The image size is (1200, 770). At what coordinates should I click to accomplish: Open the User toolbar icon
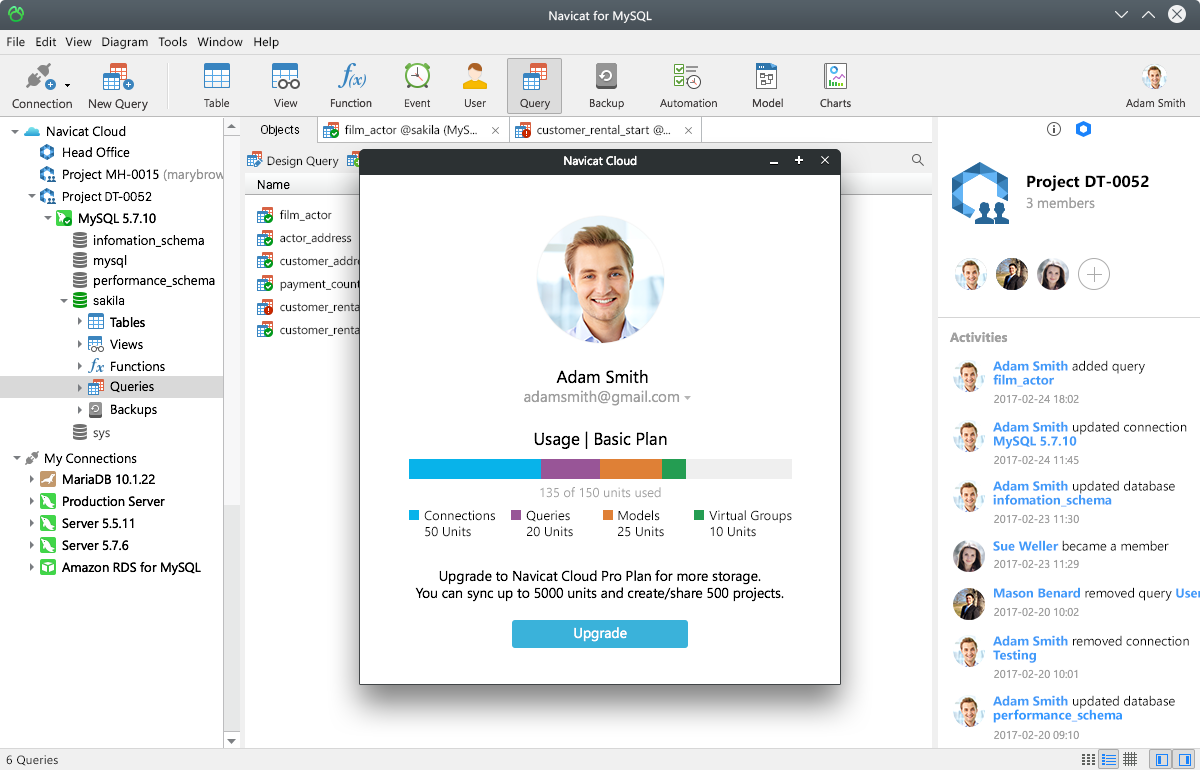(x=475, y=85)
